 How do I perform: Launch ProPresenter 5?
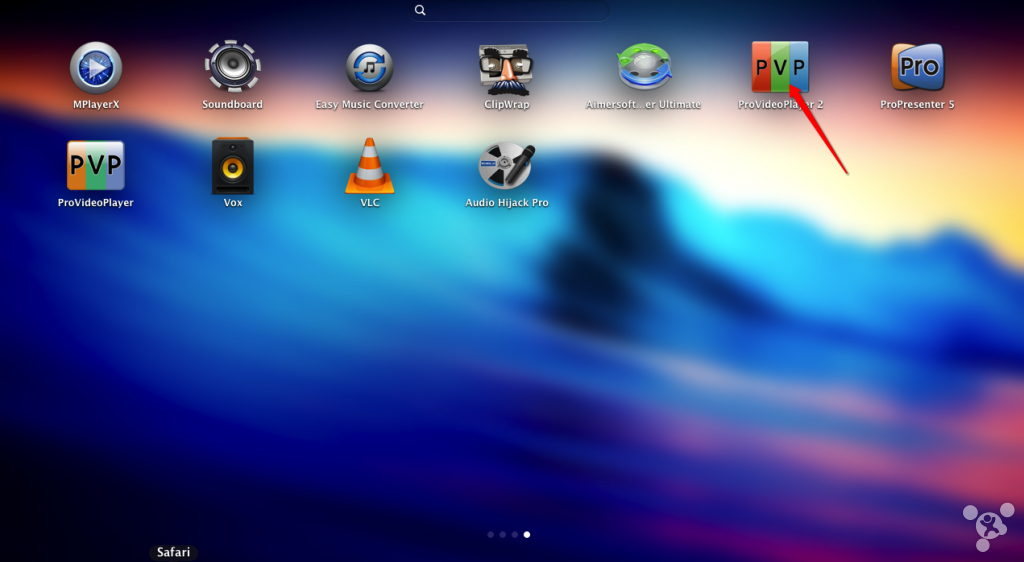tap(917, 68)
